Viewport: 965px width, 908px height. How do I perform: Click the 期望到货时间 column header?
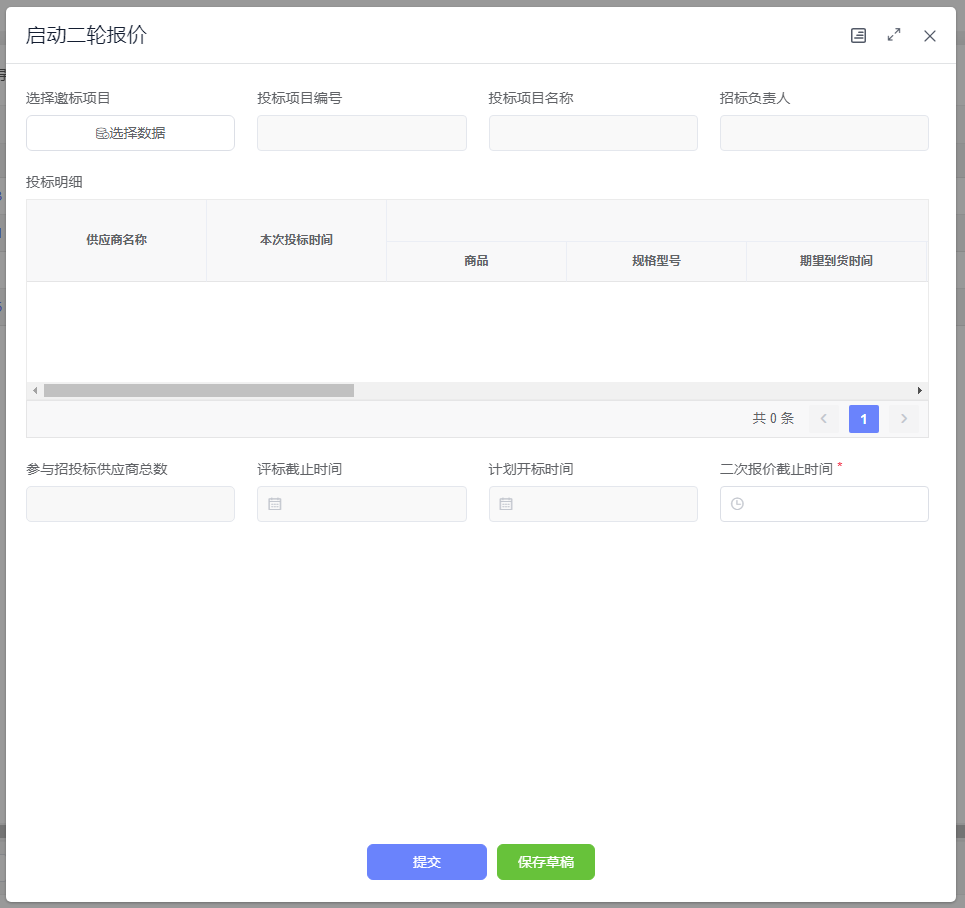click(x=836, y=261)
